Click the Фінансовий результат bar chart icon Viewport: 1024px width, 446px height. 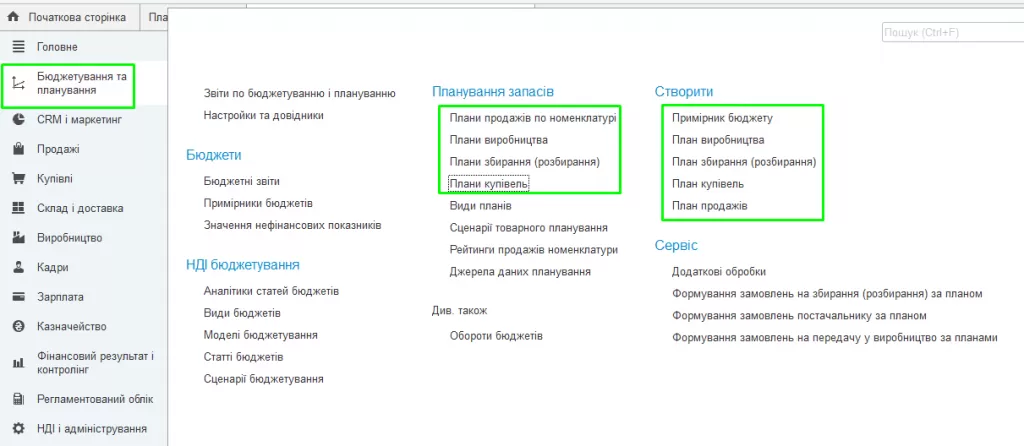19,363
